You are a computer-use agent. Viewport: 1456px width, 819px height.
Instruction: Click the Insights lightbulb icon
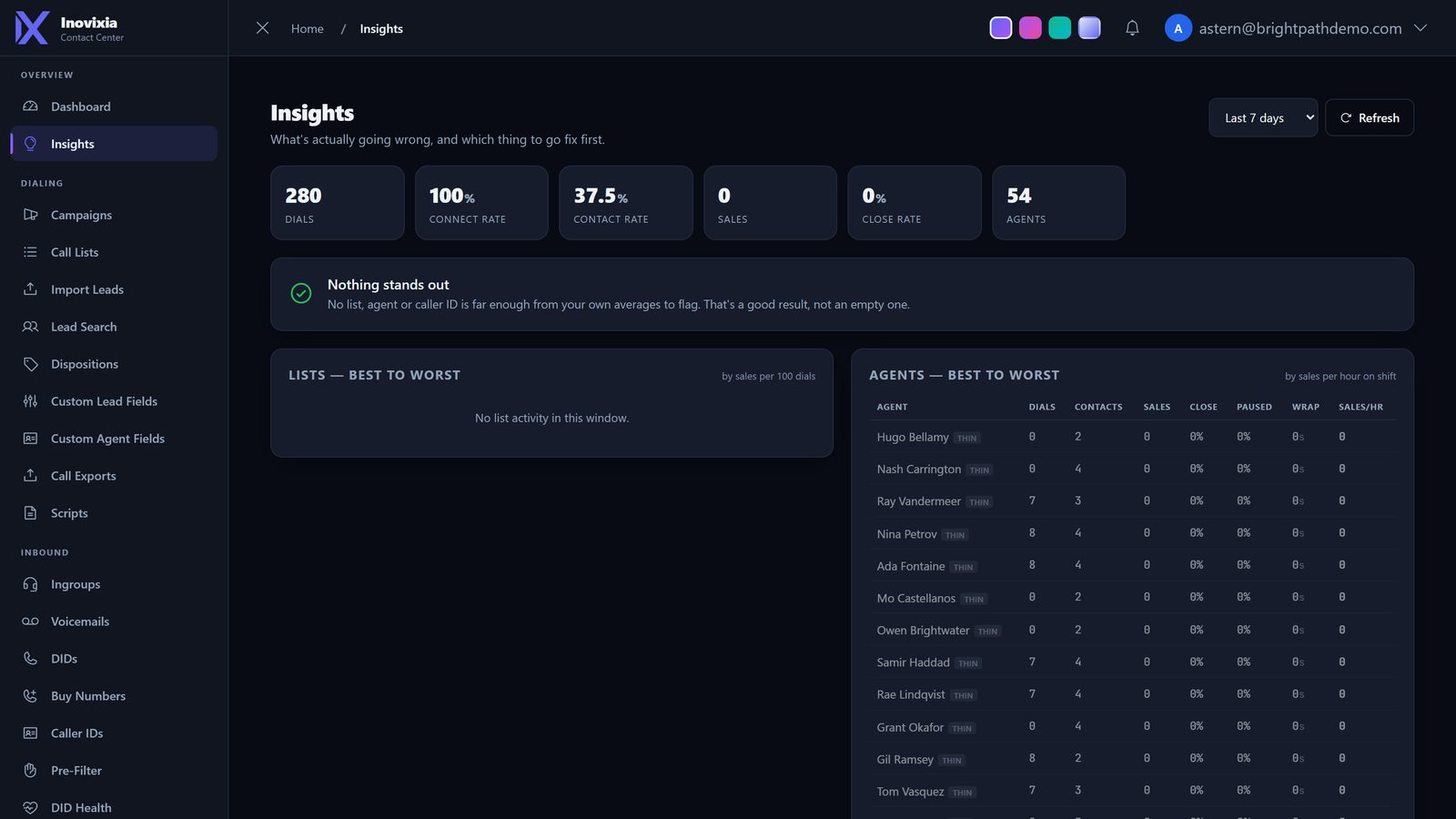click(x=30, y=144)
